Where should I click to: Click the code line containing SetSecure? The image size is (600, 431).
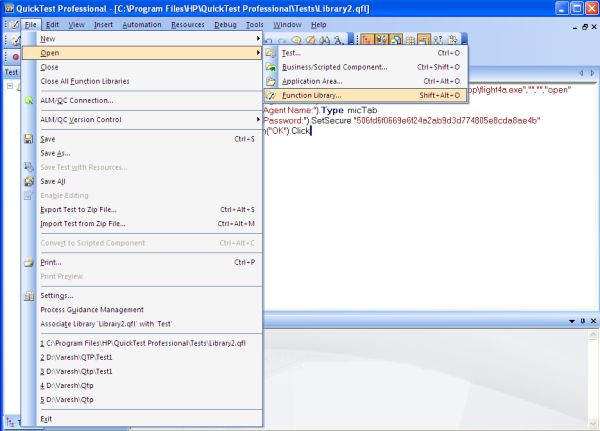402,121
